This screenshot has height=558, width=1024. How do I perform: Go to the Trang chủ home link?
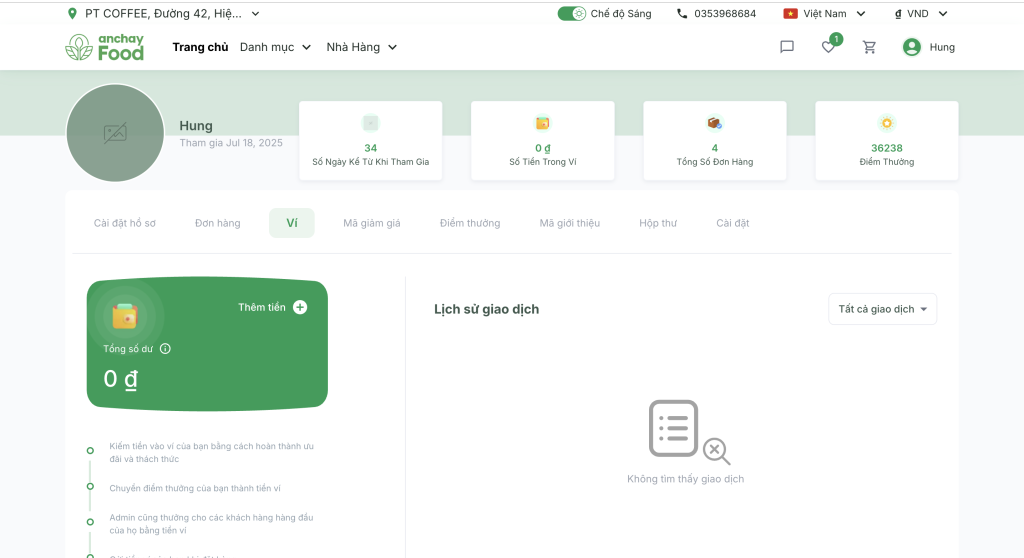pyautogui.click(x=200, y=47)
